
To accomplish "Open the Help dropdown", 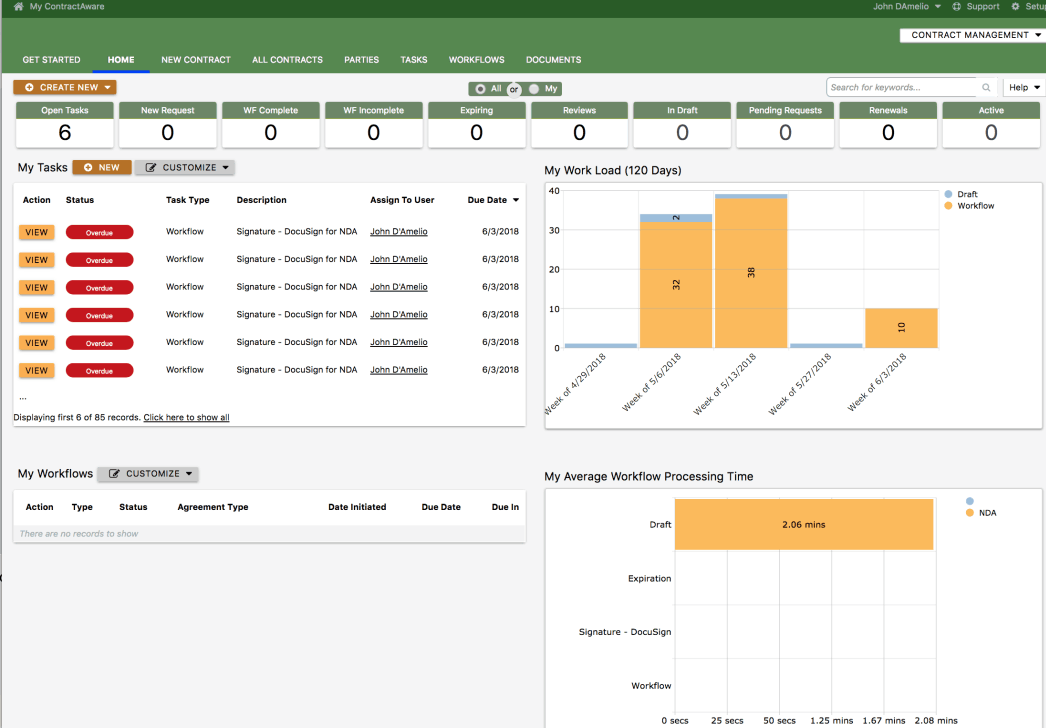I will click(1024, 87).
